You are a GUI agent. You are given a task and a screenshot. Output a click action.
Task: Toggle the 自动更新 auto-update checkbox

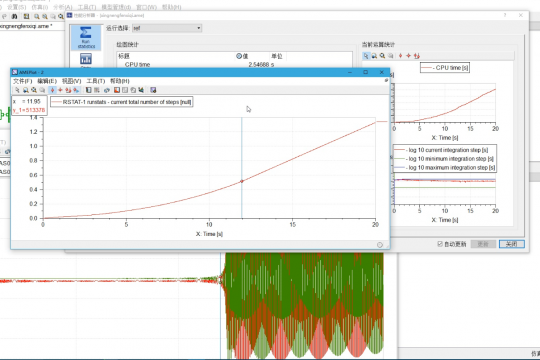point(440,244)
